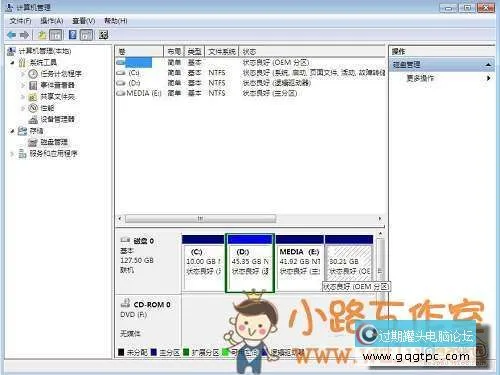The width and height of the screenshot is (500, 375).
Task: Select the (D:) 45.35 GB partition block
Action: (250, 263)
